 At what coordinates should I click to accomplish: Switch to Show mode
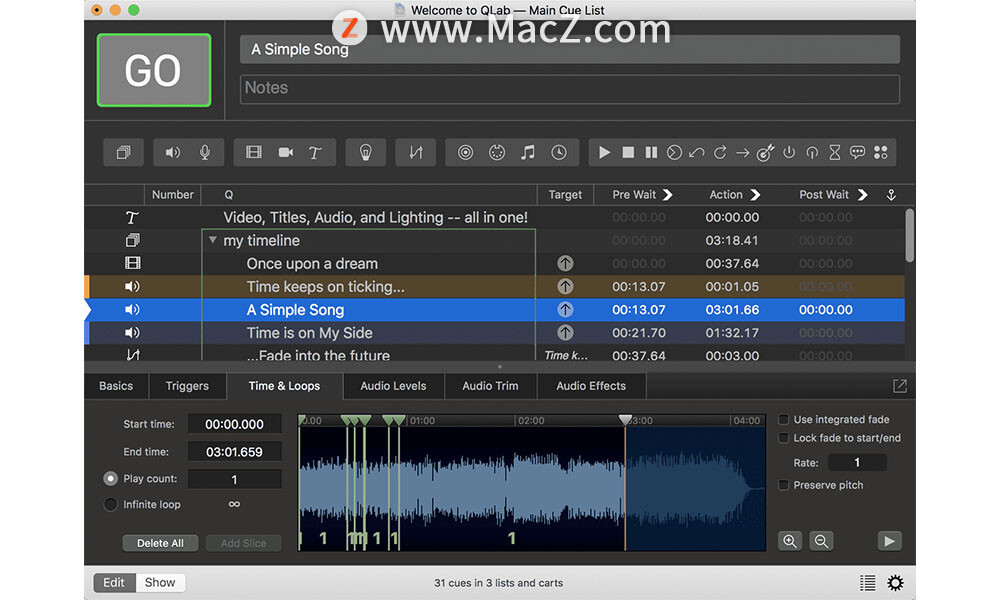point(159,582)
